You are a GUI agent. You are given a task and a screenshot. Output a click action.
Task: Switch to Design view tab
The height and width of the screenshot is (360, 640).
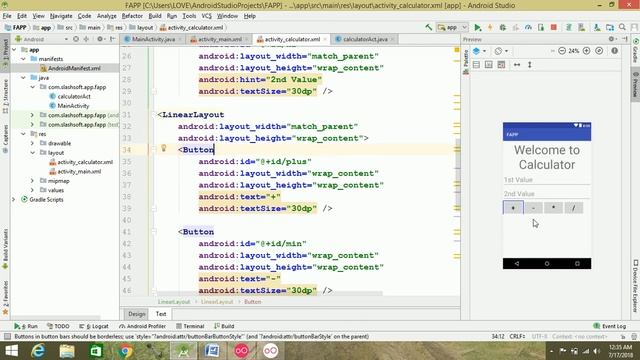tap(137, 314)
